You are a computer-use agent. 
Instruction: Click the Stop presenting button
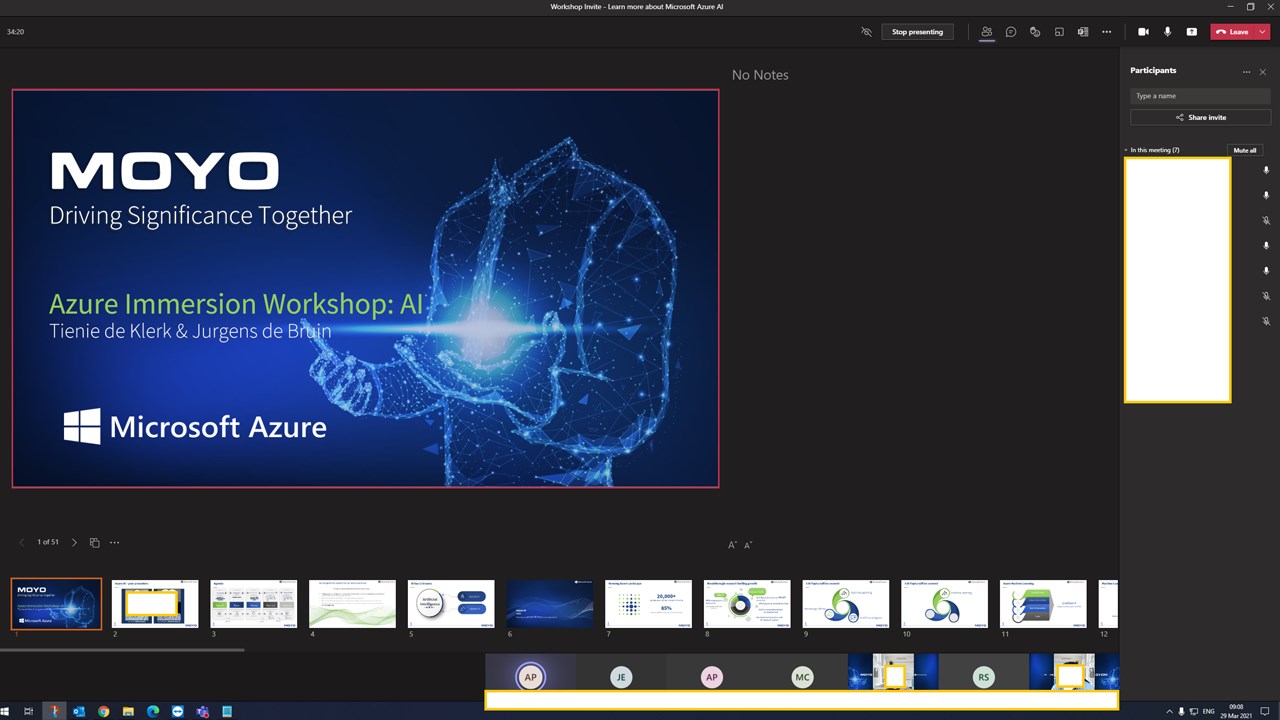(917, 32)
